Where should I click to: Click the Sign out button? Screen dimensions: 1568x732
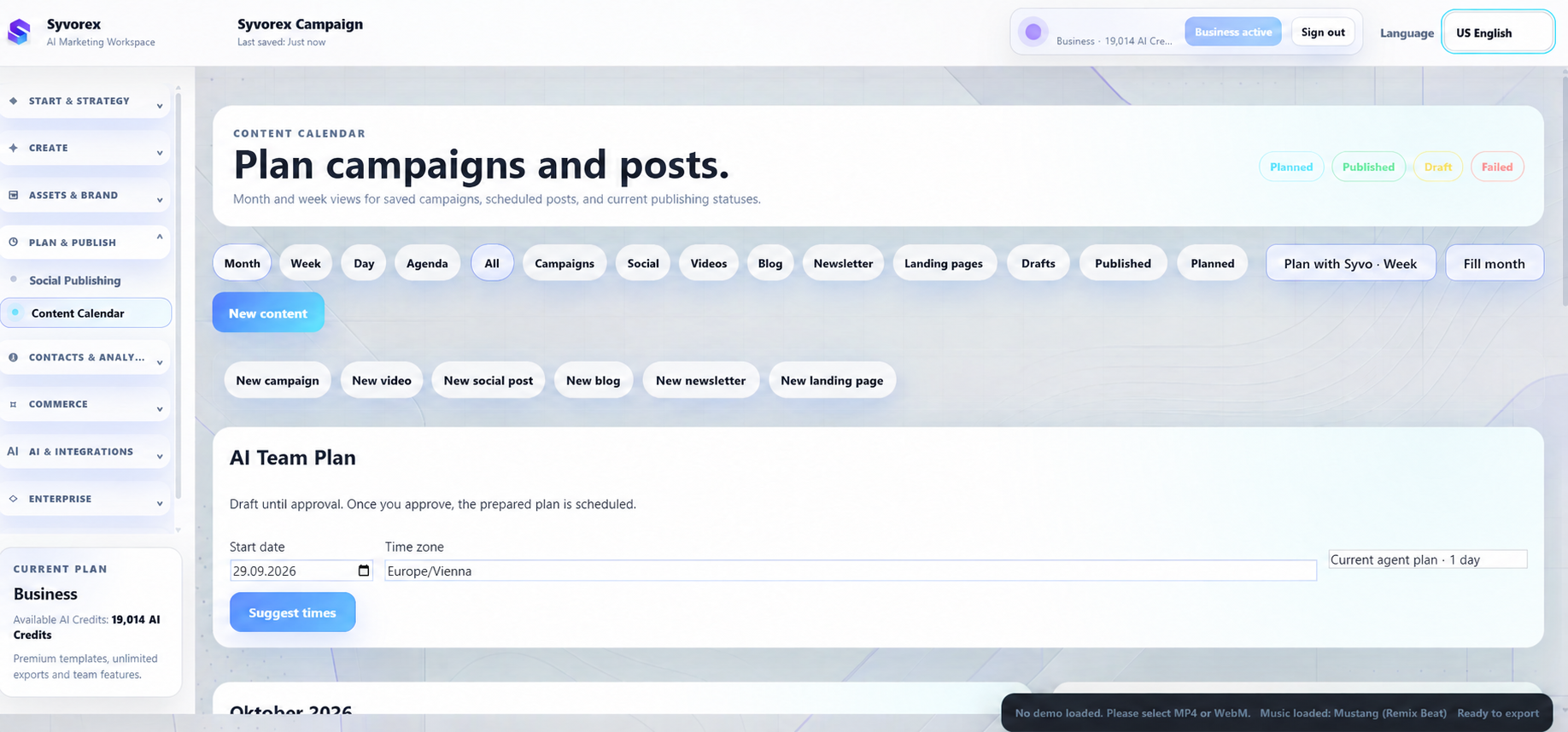coord(1323,32)
